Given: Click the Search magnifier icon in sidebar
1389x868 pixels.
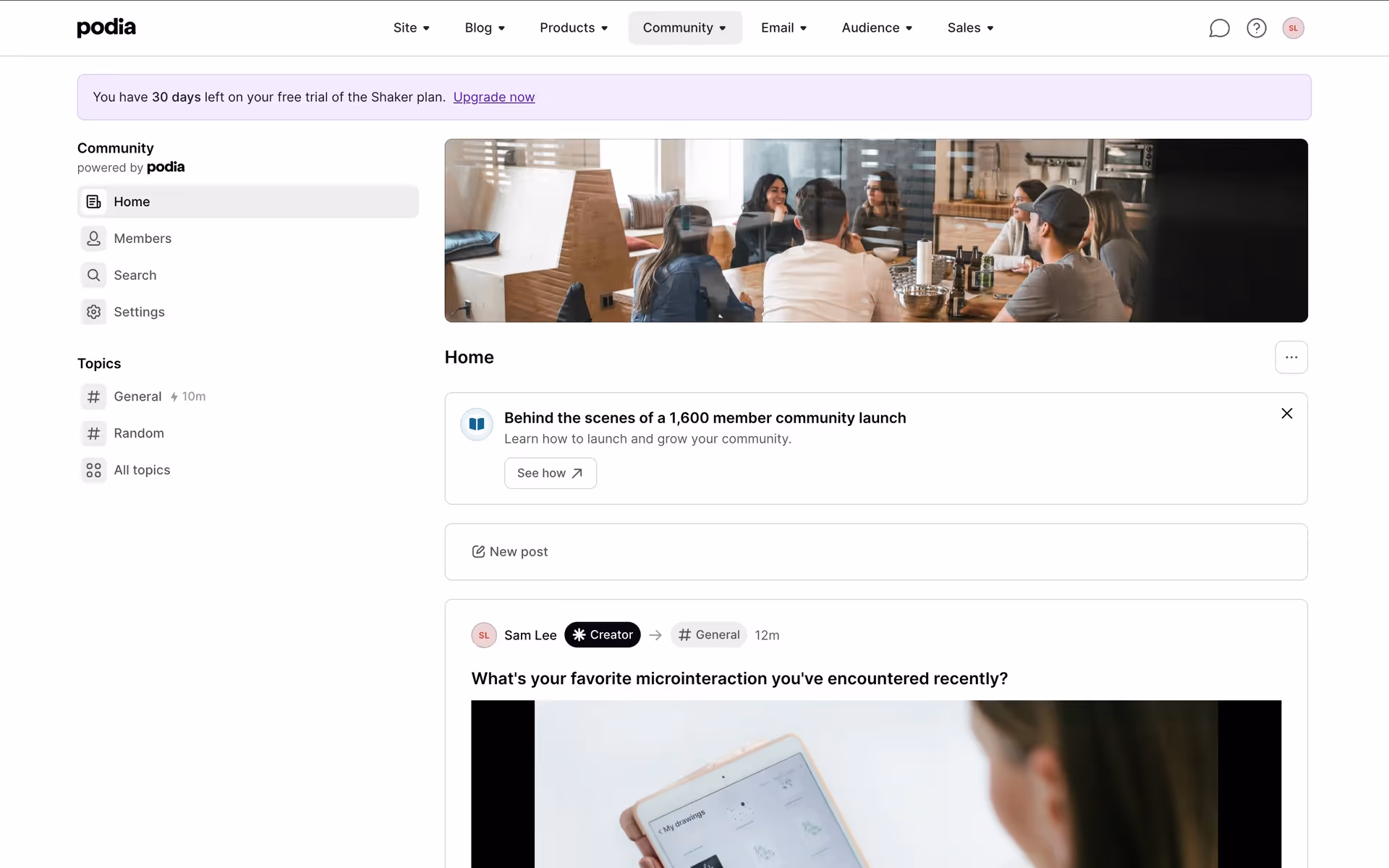Looking at the screenshot, I should point(93,276).
